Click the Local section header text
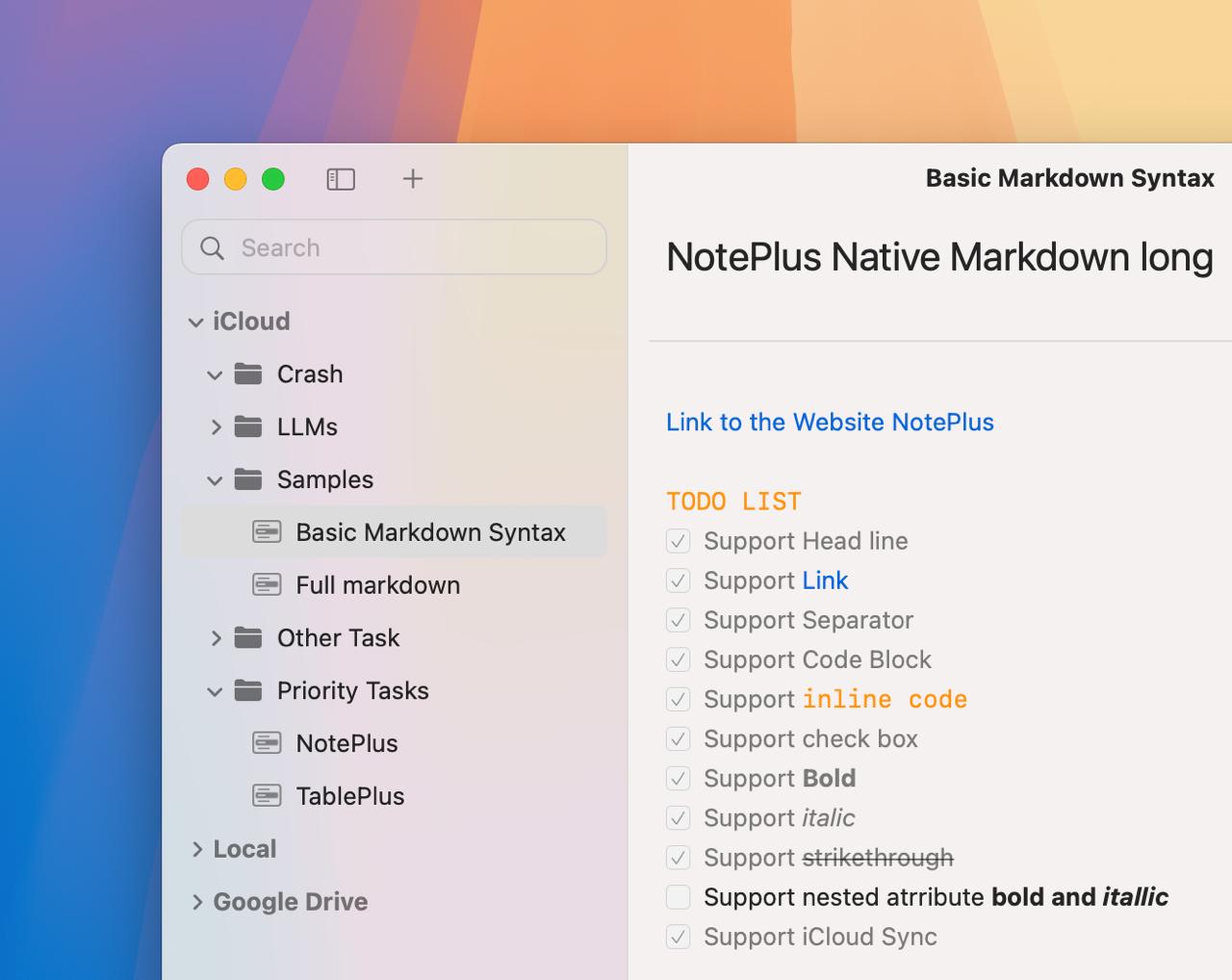Image resolution: width=1232 pixels, height=980 pixels. (244, 848)
